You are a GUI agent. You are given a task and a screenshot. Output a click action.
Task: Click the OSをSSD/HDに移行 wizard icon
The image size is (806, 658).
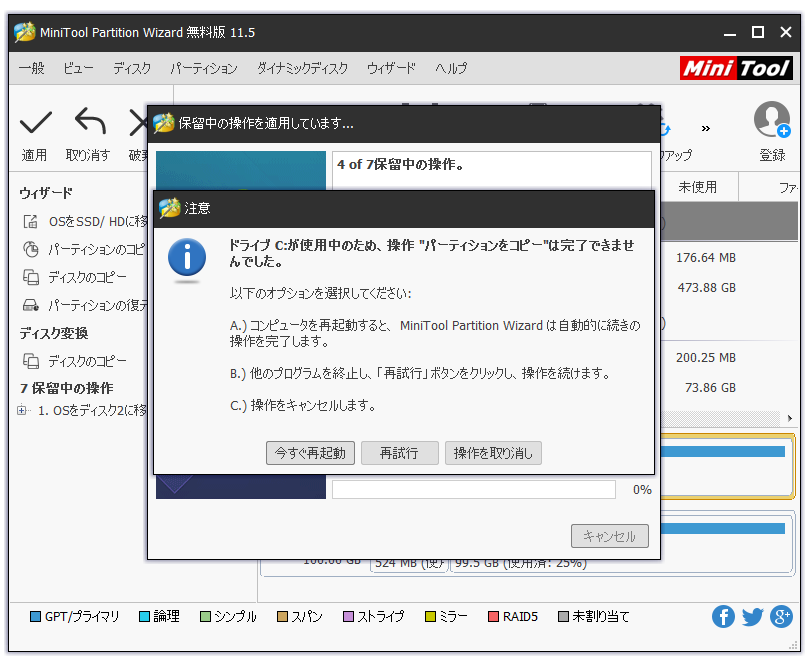click(x=31, y=222)
